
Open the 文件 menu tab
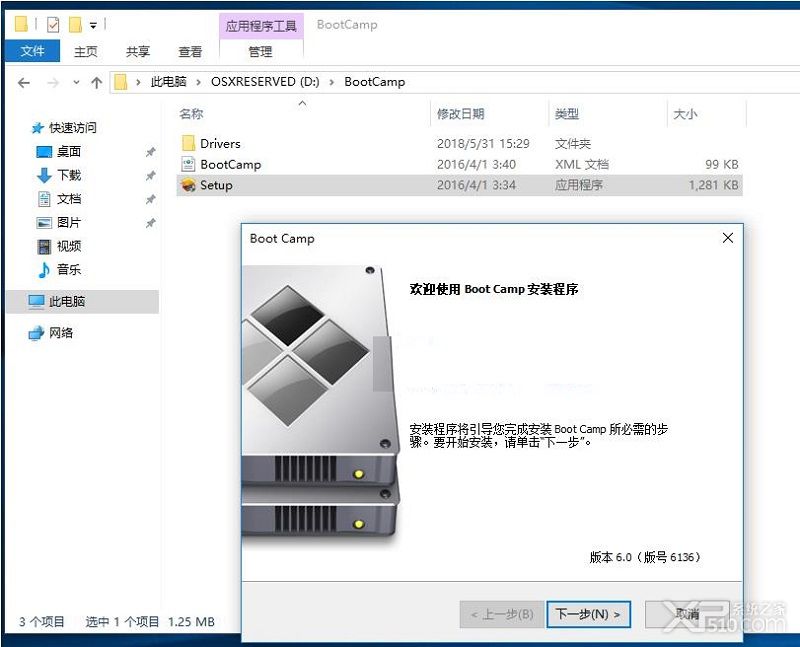32,51
